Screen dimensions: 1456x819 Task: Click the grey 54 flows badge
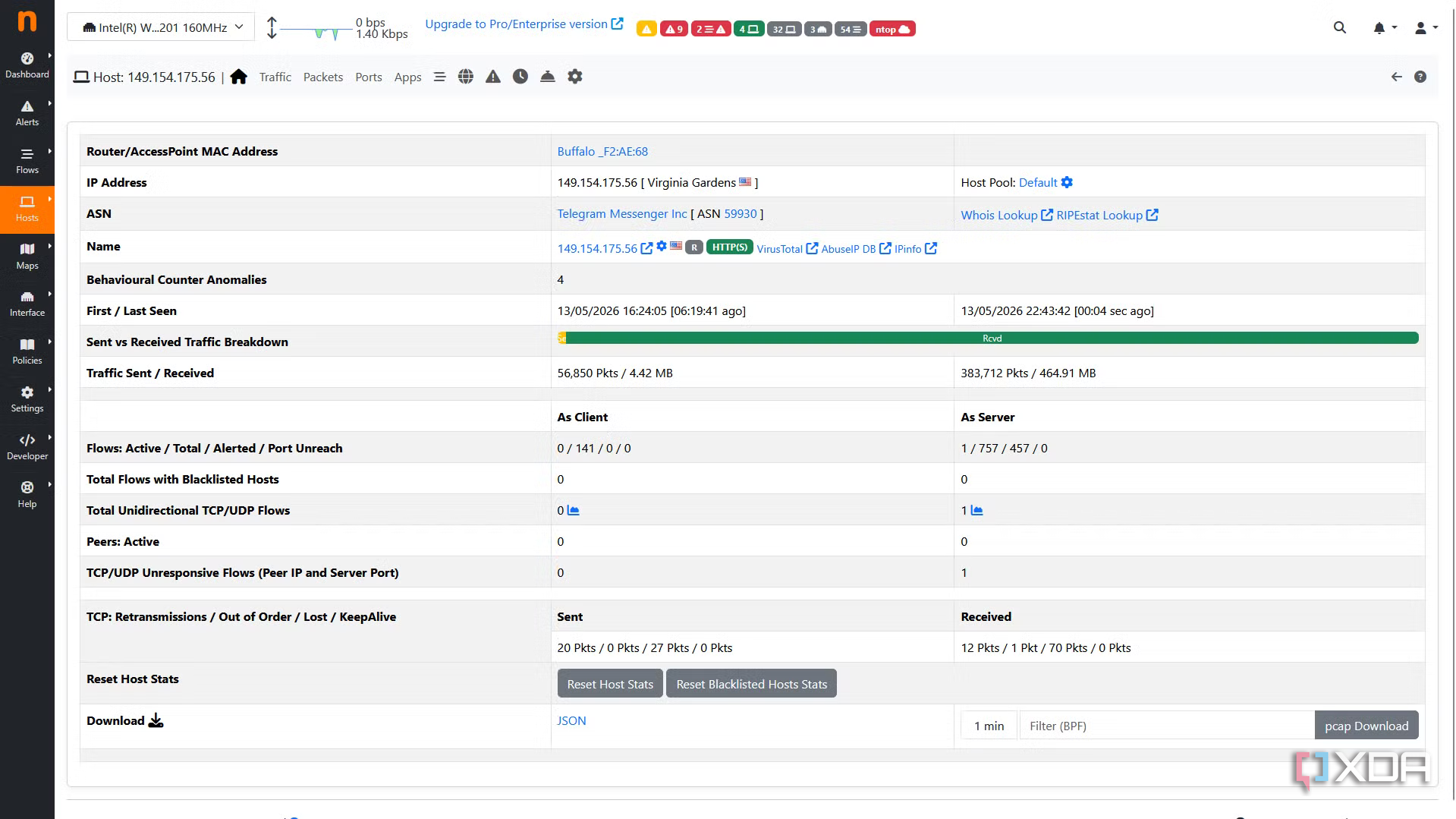[x=851, y=29]
